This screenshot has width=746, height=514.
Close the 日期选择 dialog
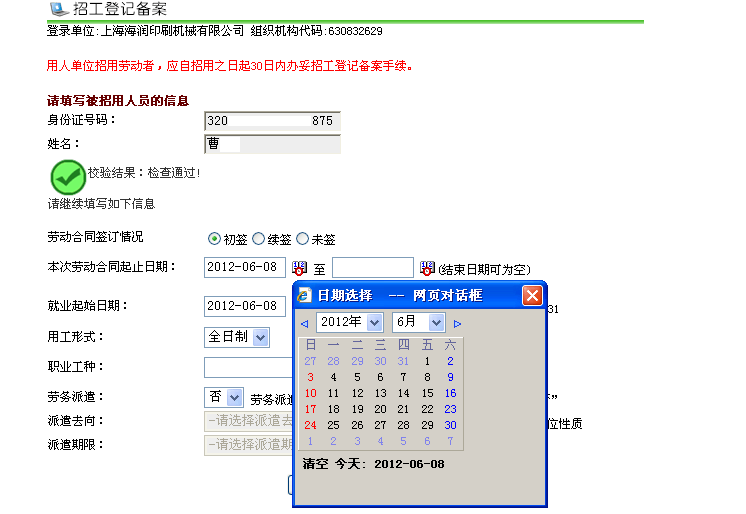click(x=533, y=295)
